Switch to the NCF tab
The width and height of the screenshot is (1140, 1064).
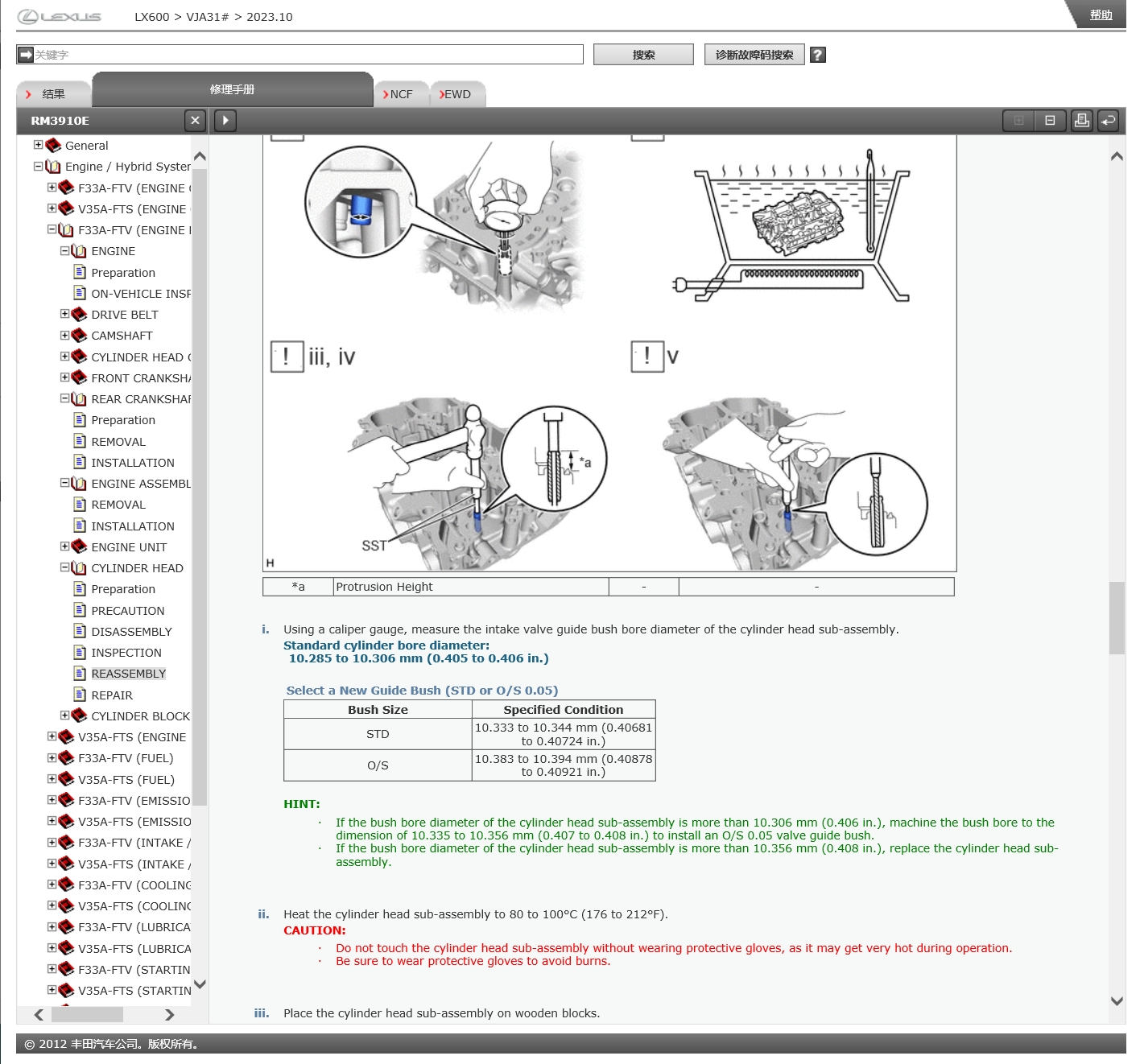tap(399, 94)
